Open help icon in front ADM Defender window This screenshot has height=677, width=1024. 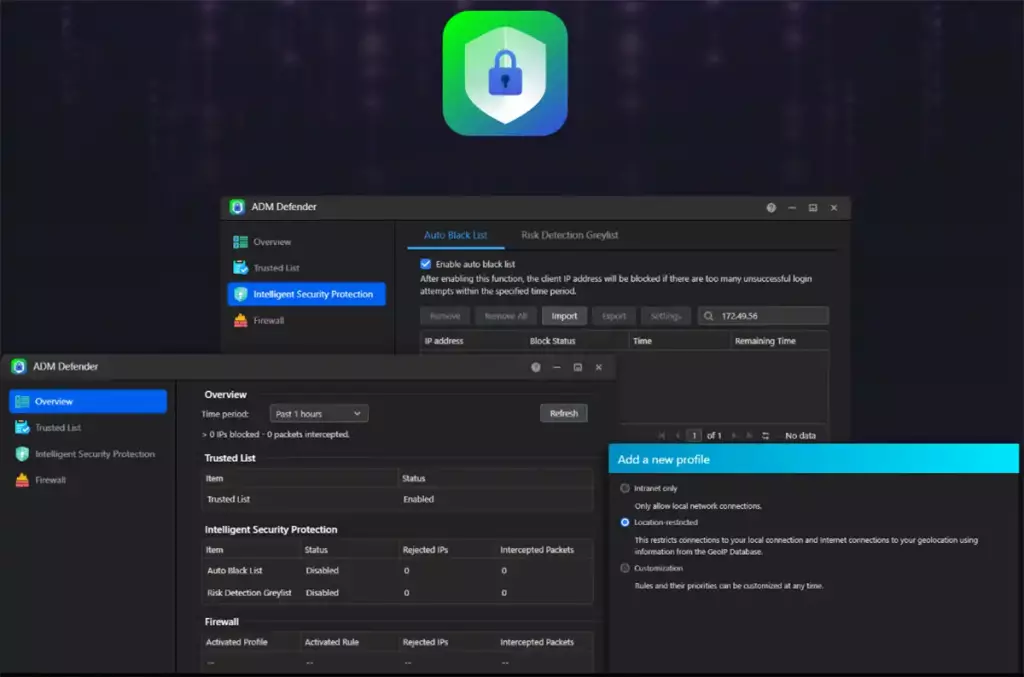coord(536,368)
